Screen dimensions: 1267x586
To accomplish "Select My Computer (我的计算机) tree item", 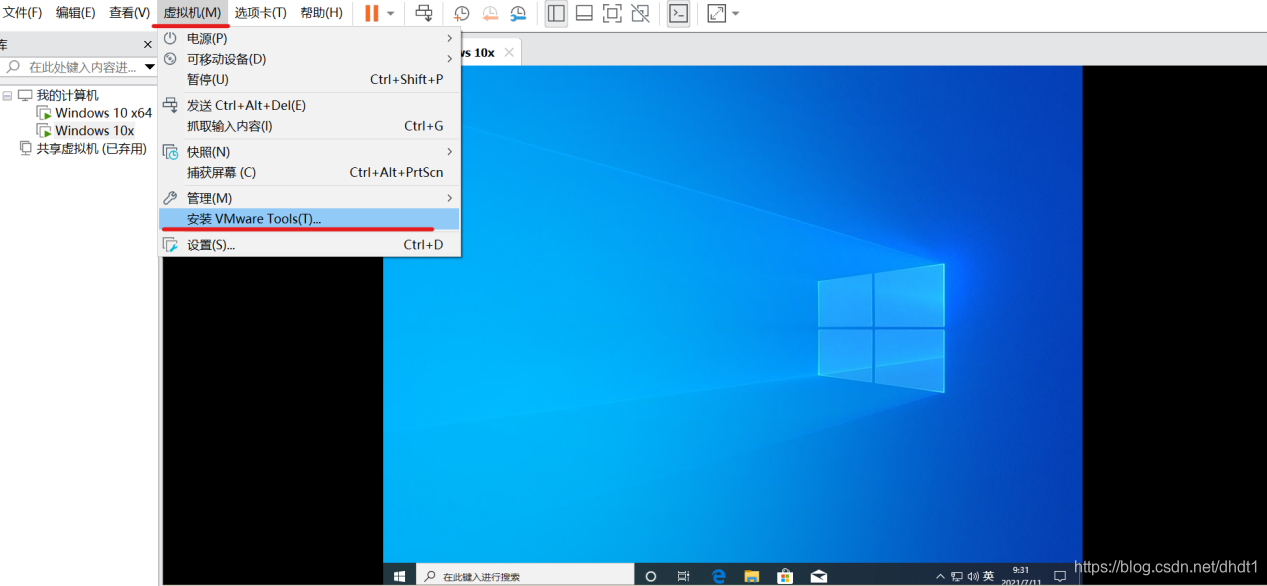I will click(x=67, y=95).
